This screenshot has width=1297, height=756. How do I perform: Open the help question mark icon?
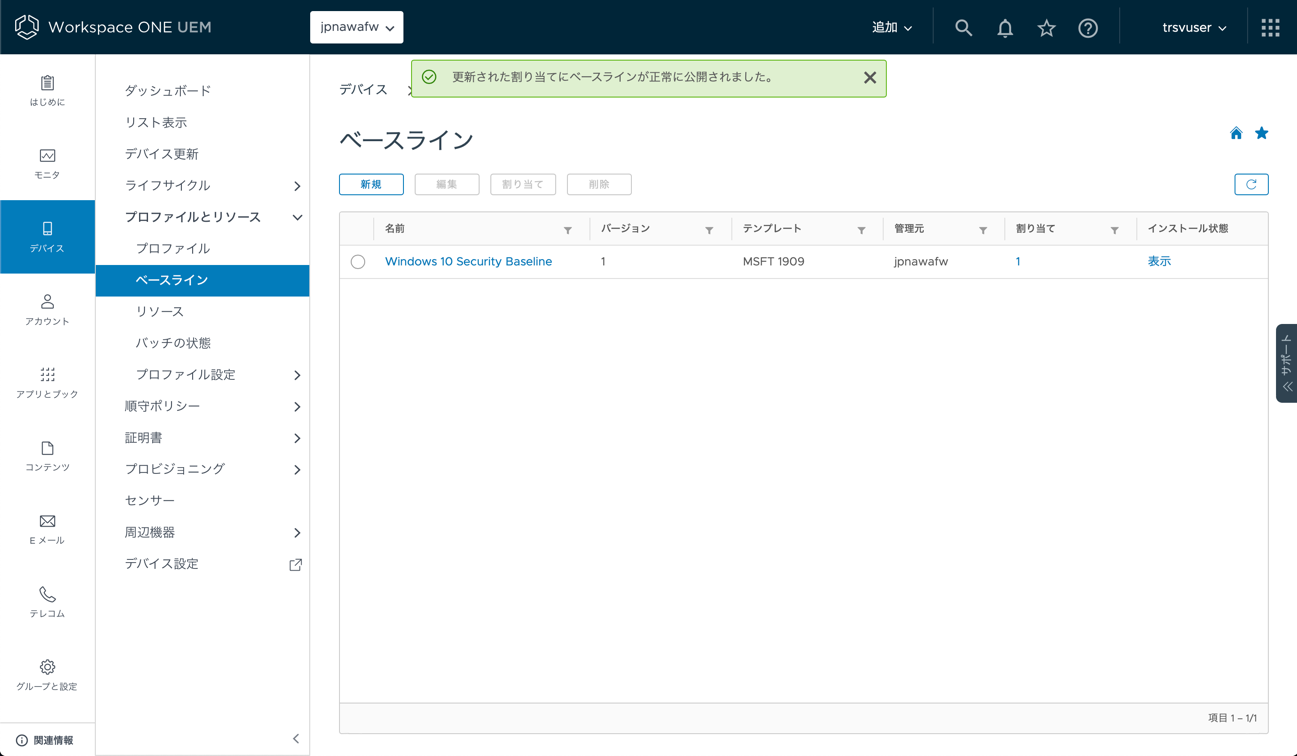[1088, 28]
